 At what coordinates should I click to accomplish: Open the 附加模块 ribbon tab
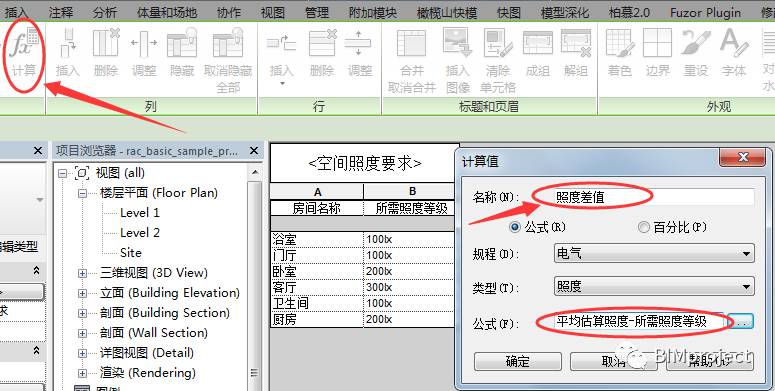click(373, 12)
